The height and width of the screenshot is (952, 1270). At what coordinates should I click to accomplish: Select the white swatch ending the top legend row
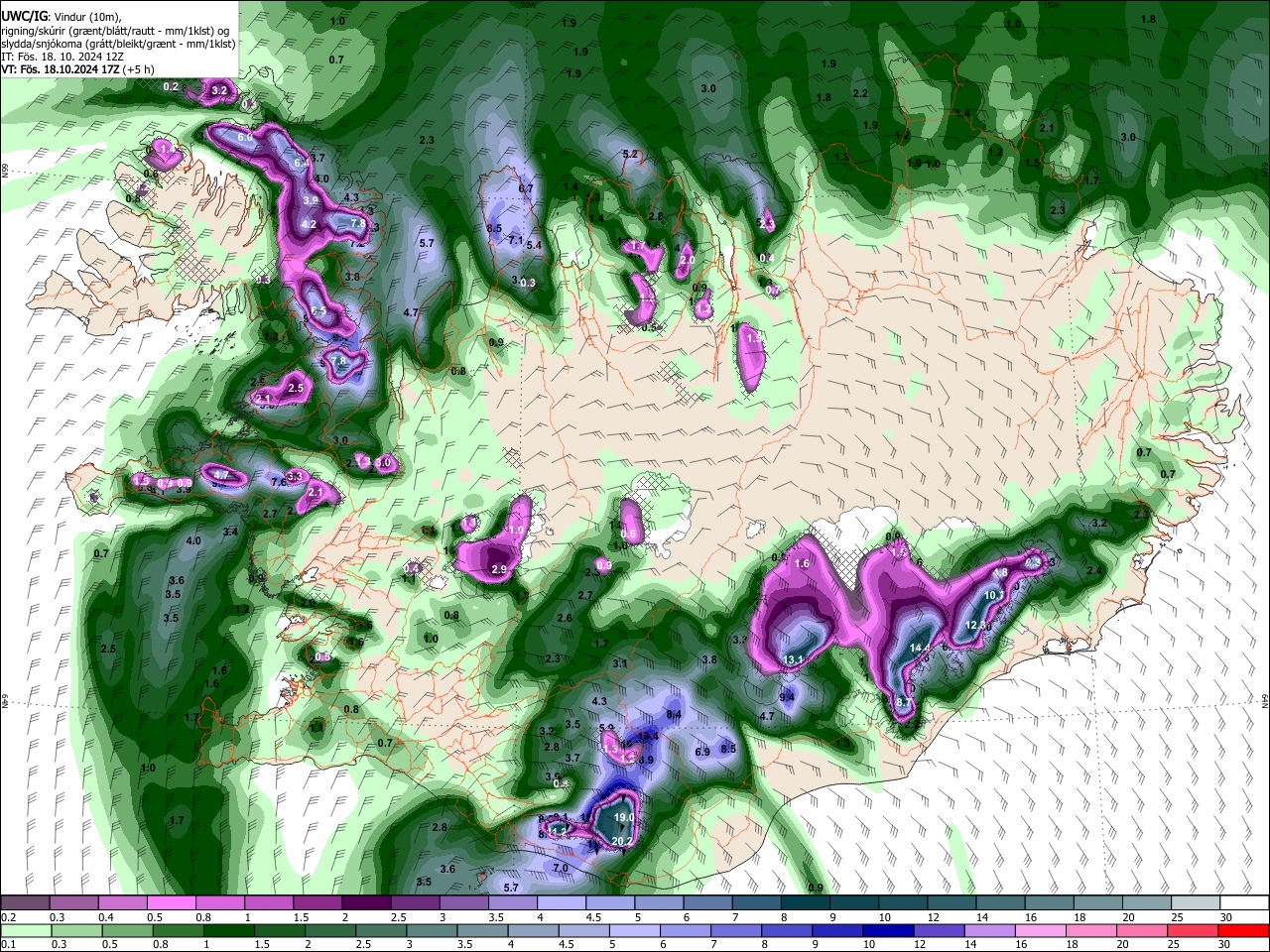click(1244, 902)
